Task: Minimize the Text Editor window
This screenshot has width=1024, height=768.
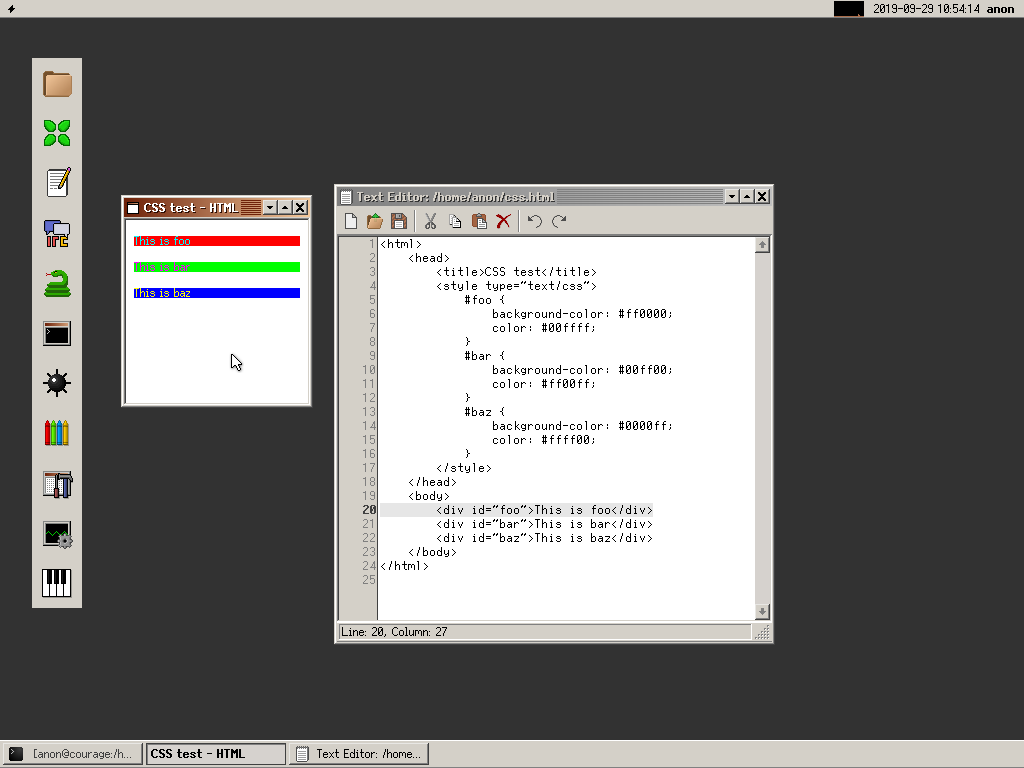Action: click(x=732, y=197)
